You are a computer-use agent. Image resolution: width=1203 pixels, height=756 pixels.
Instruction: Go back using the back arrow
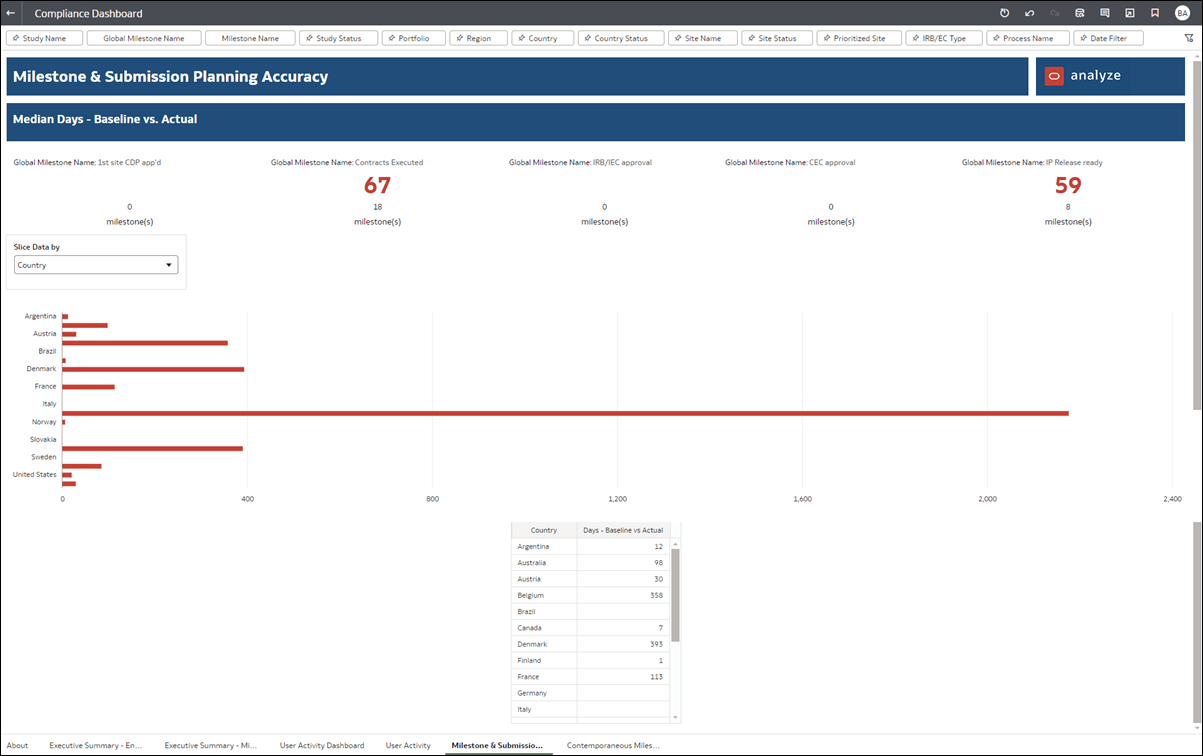tap(11, 13)
